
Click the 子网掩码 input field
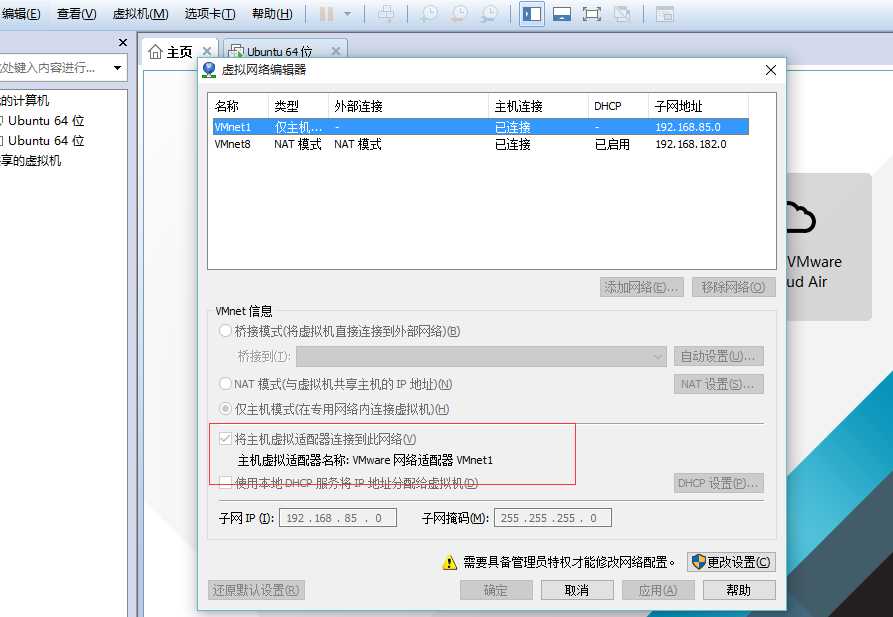click(553, 518)
